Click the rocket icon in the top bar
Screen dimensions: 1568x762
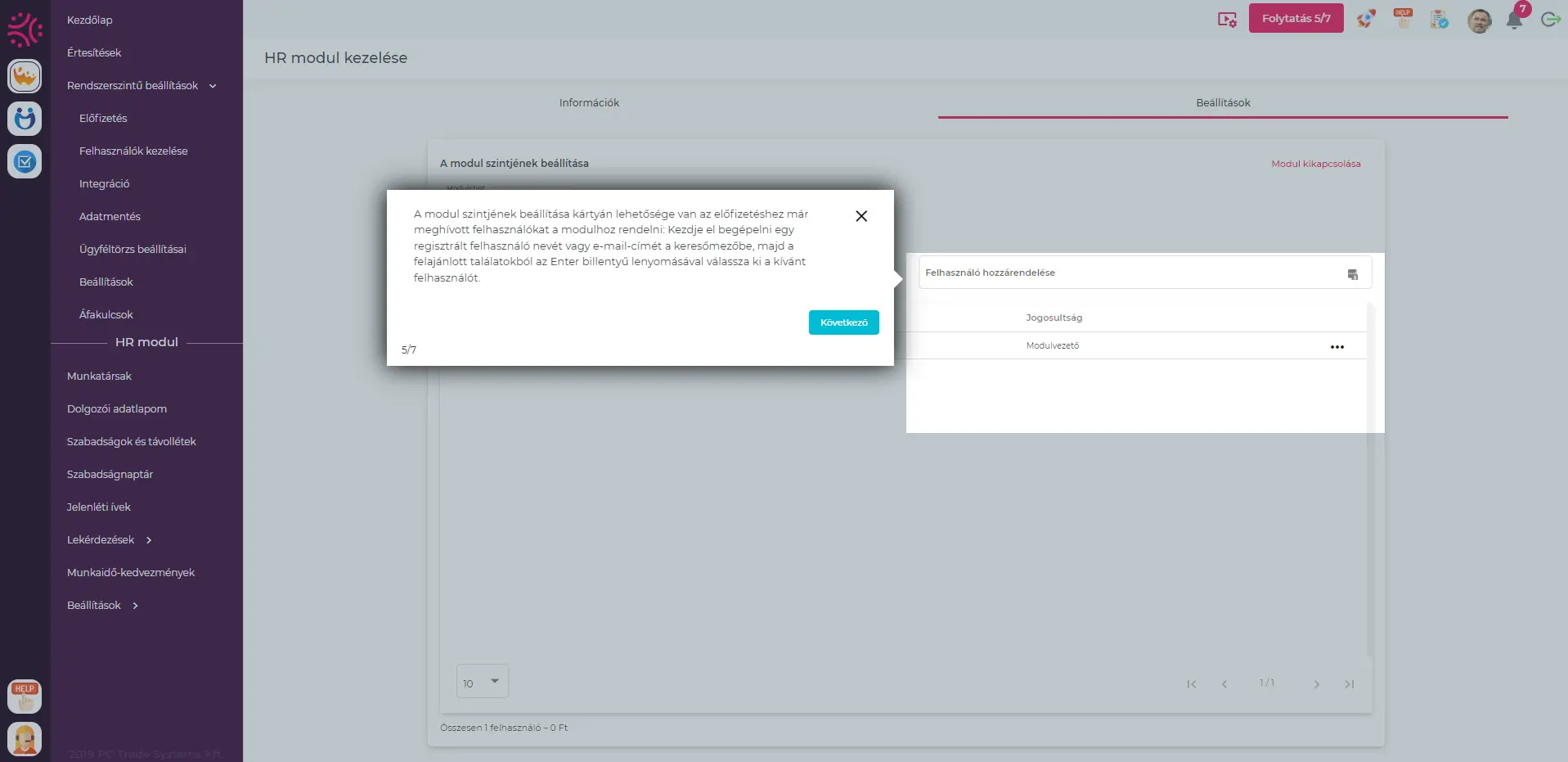(x=1365, y=19)
